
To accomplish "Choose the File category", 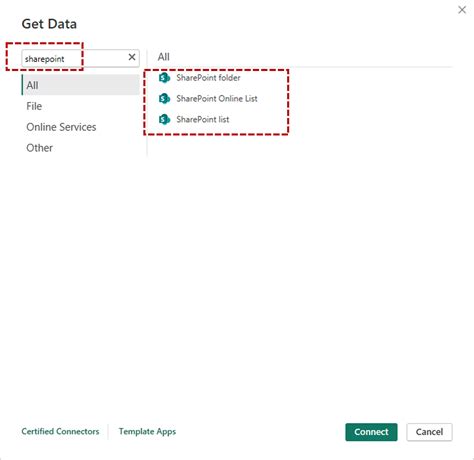I will tap(34, 106).
